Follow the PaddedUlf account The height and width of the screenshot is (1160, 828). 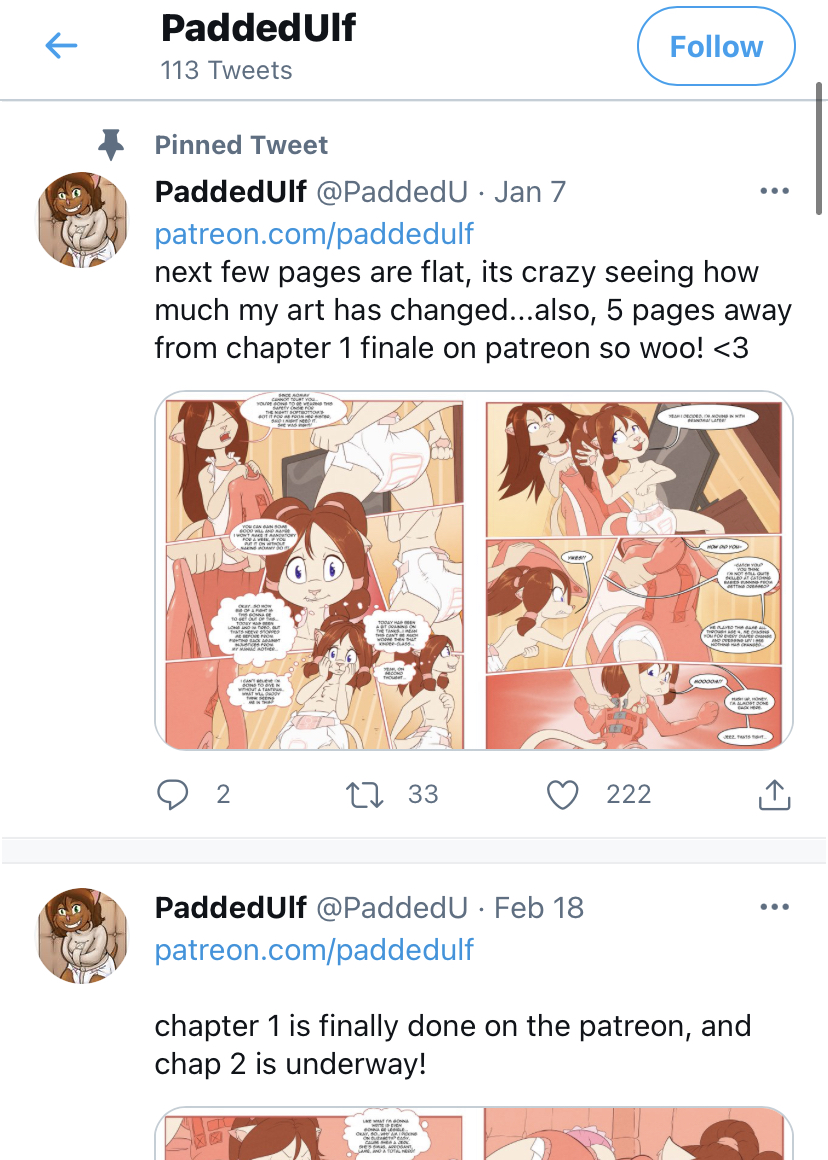[716, 47]
